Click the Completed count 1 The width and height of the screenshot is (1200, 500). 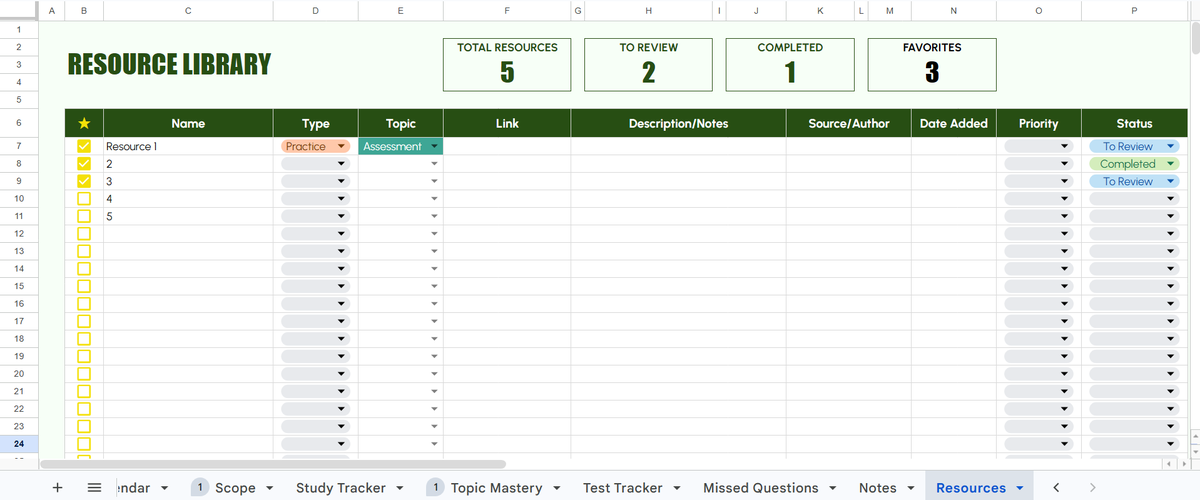click(790, 73)
